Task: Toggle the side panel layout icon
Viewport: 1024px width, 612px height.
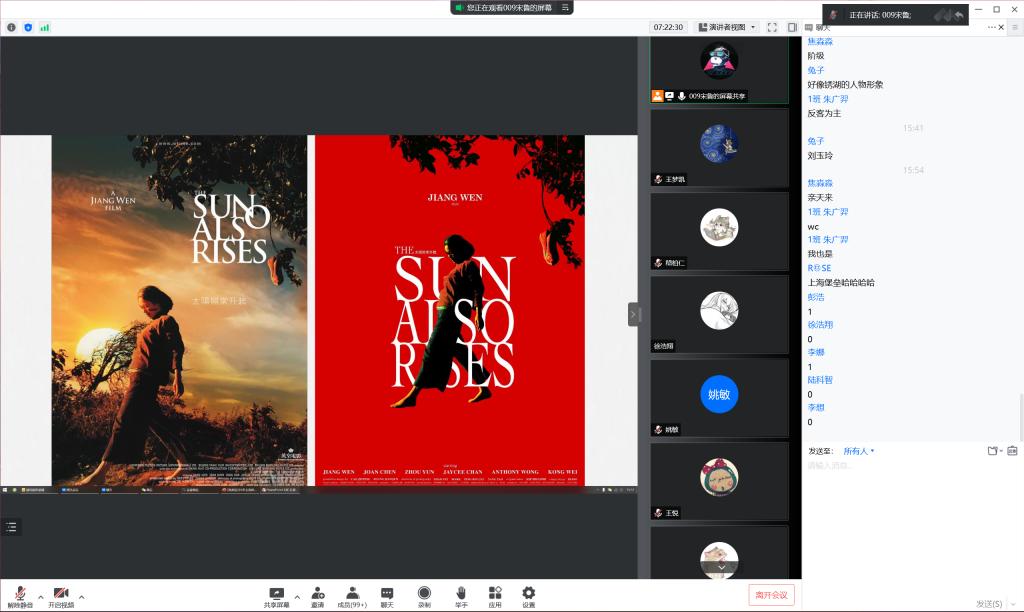Action: (x=792, y=27)
